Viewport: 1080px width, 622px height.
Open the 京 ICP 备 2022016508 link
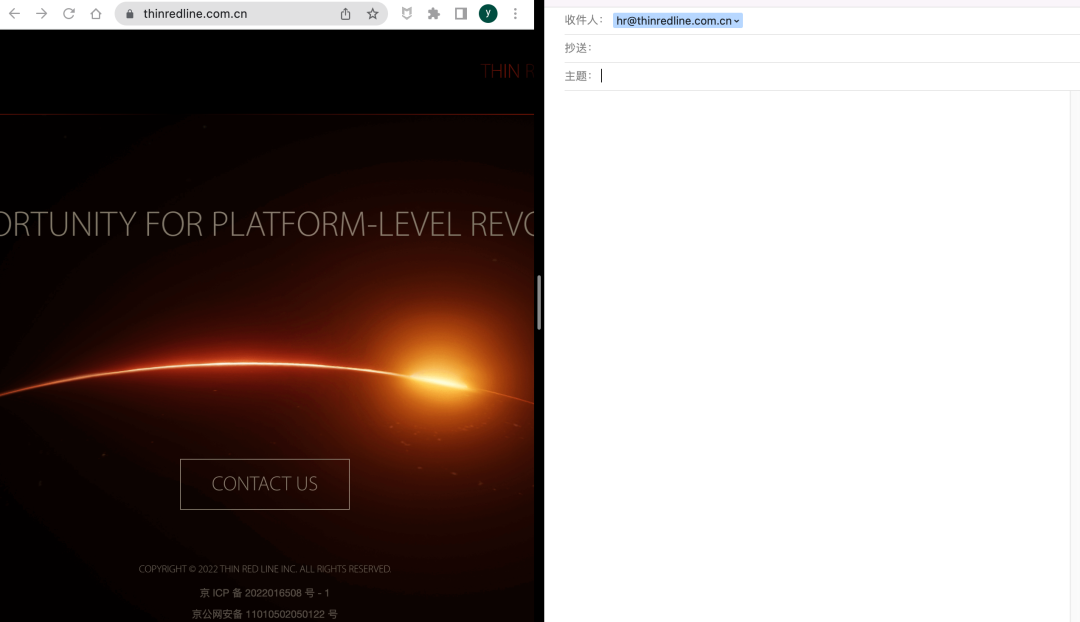tap(264, 593)
